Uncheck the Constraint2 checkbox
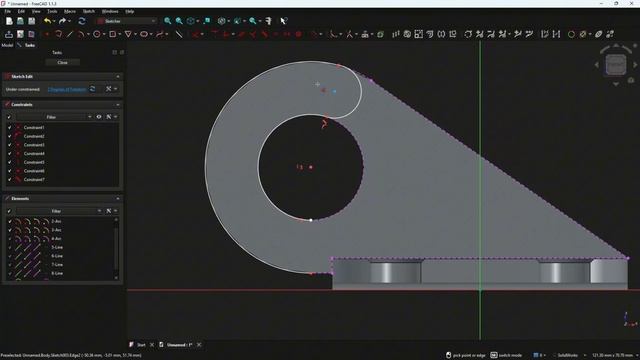 coord(9,136)
